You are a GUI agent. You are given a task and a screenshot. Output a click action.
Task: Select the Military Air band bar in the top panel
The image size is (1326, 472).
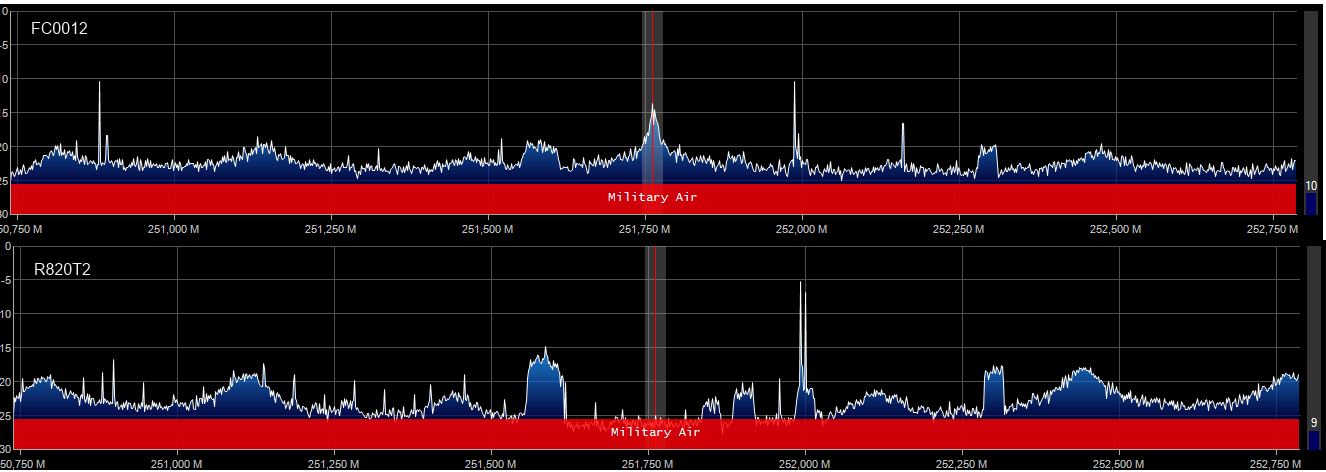pos(652,197)
